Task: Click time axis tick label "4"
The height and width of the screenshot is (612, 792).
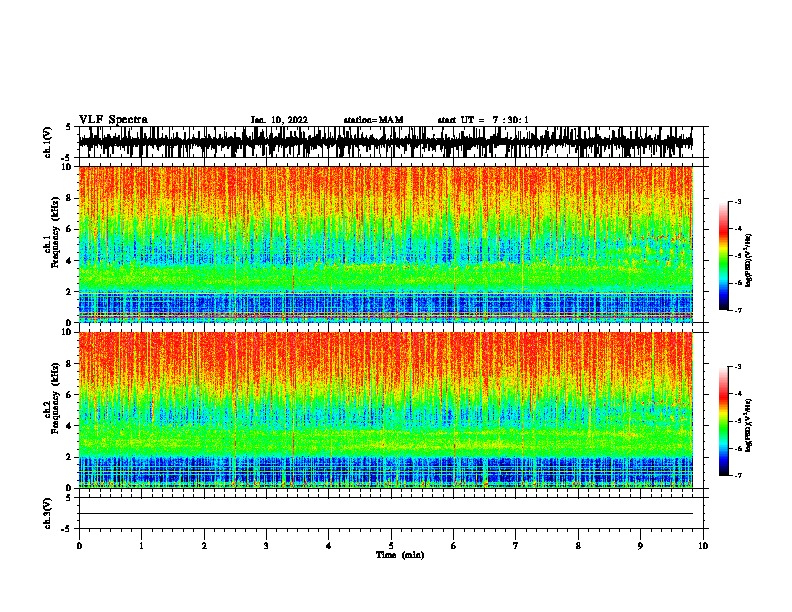Action: coord(328,546)
